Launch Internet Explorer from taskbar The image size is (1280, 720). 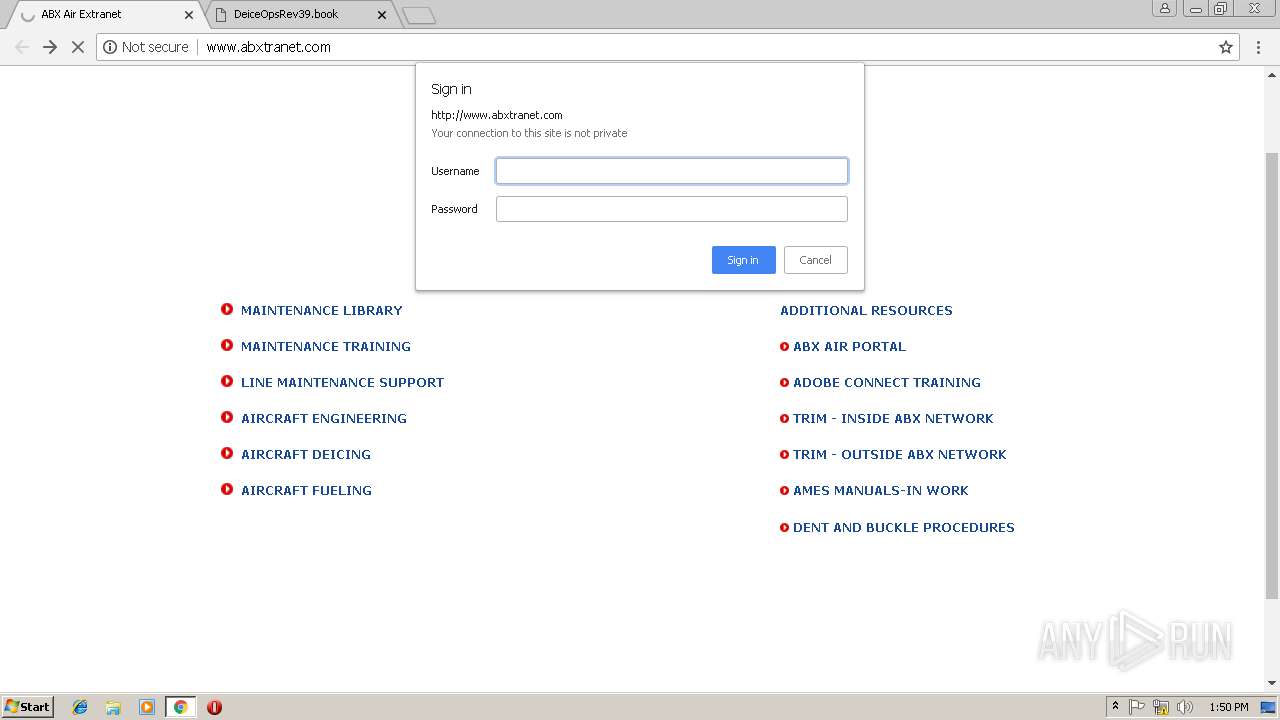[x=80, y=707]
